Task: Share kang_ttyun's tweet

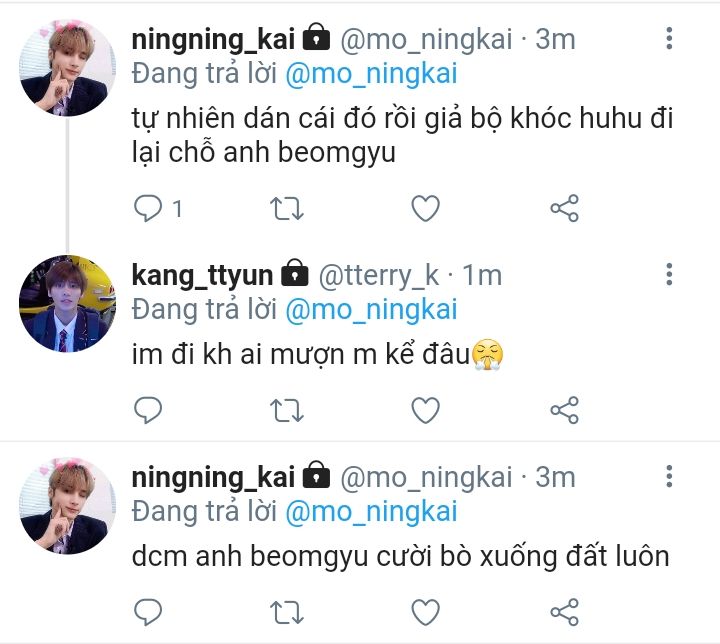Action: point(564,409)
